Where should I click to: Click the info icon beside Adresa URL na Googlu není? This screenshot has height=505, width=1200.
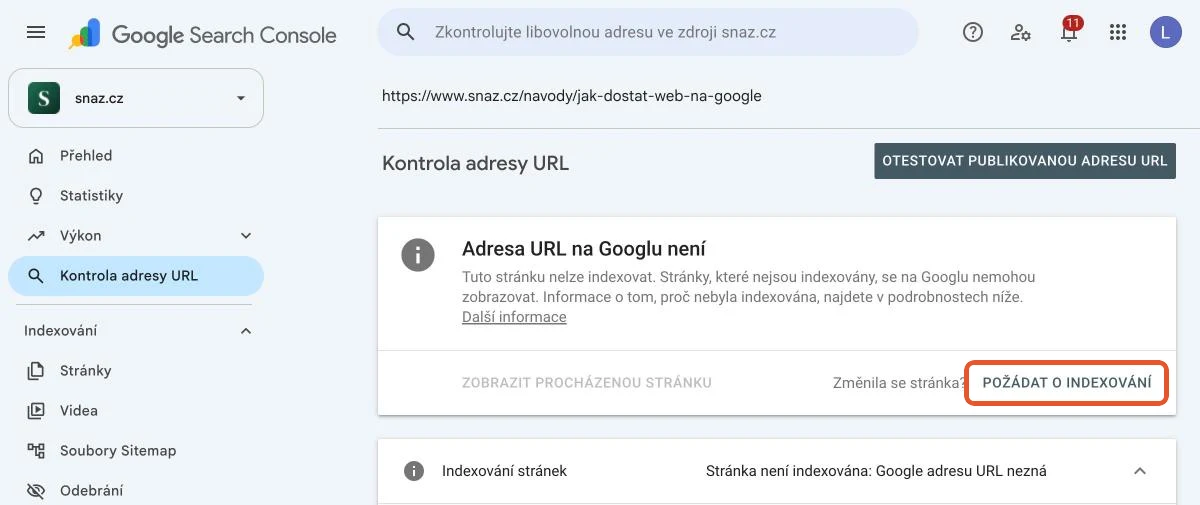(418, 255)
